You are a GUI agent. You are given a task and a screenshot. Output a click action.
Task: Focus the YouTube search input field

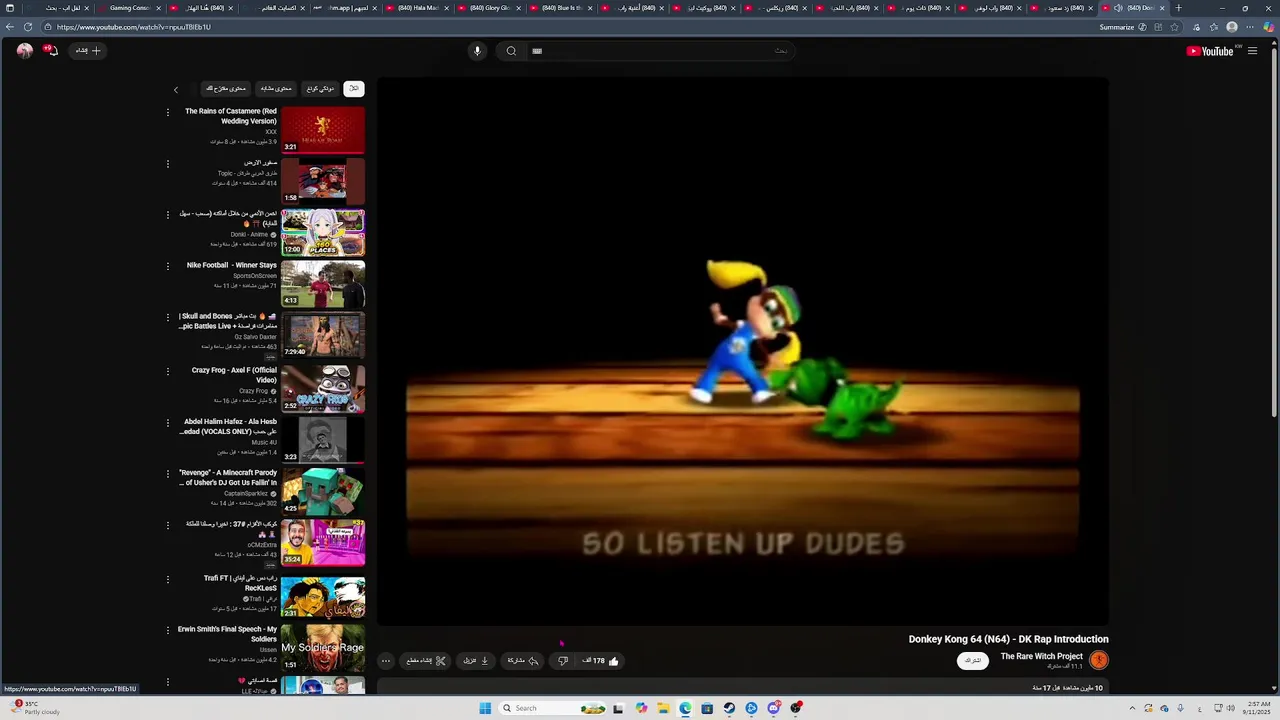click(660, 51)
